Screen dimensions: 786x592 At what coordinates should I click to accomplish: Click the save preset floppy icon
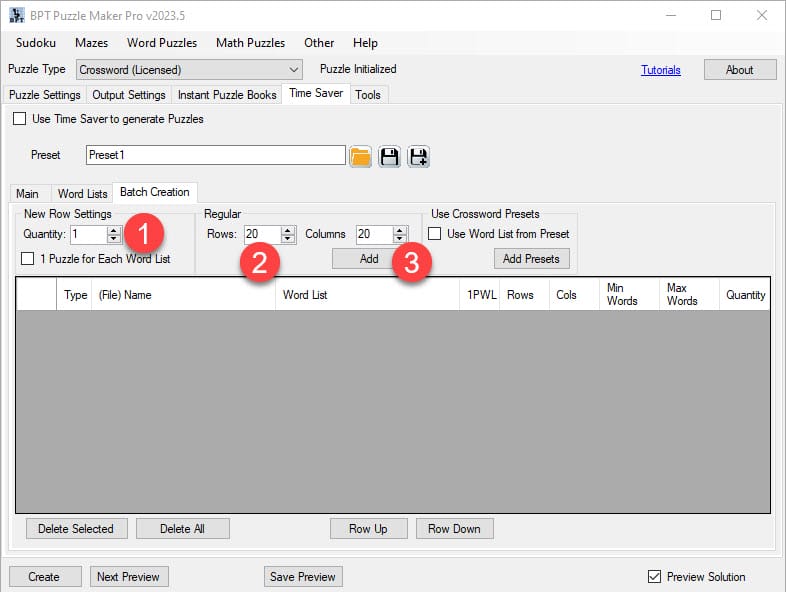[x=390, y=156]
